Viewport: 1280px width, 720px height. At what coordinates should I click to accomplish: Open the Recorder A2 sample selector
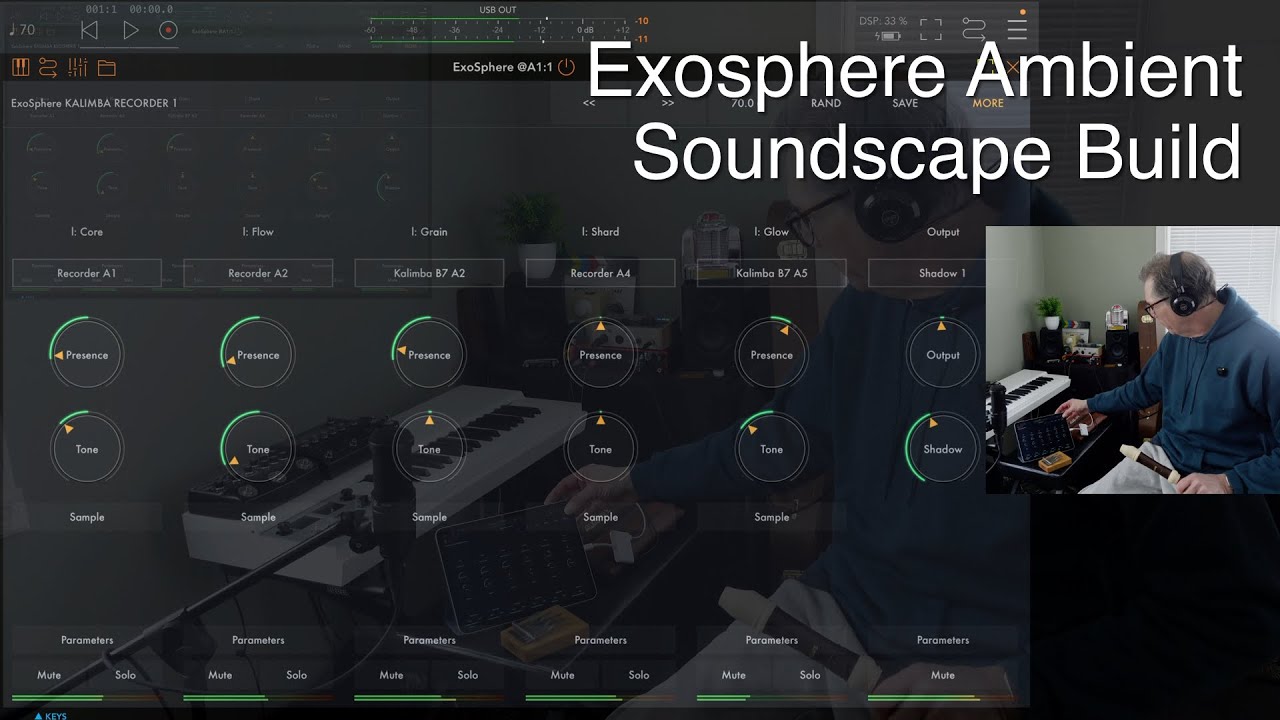click(x=258, y=273)
